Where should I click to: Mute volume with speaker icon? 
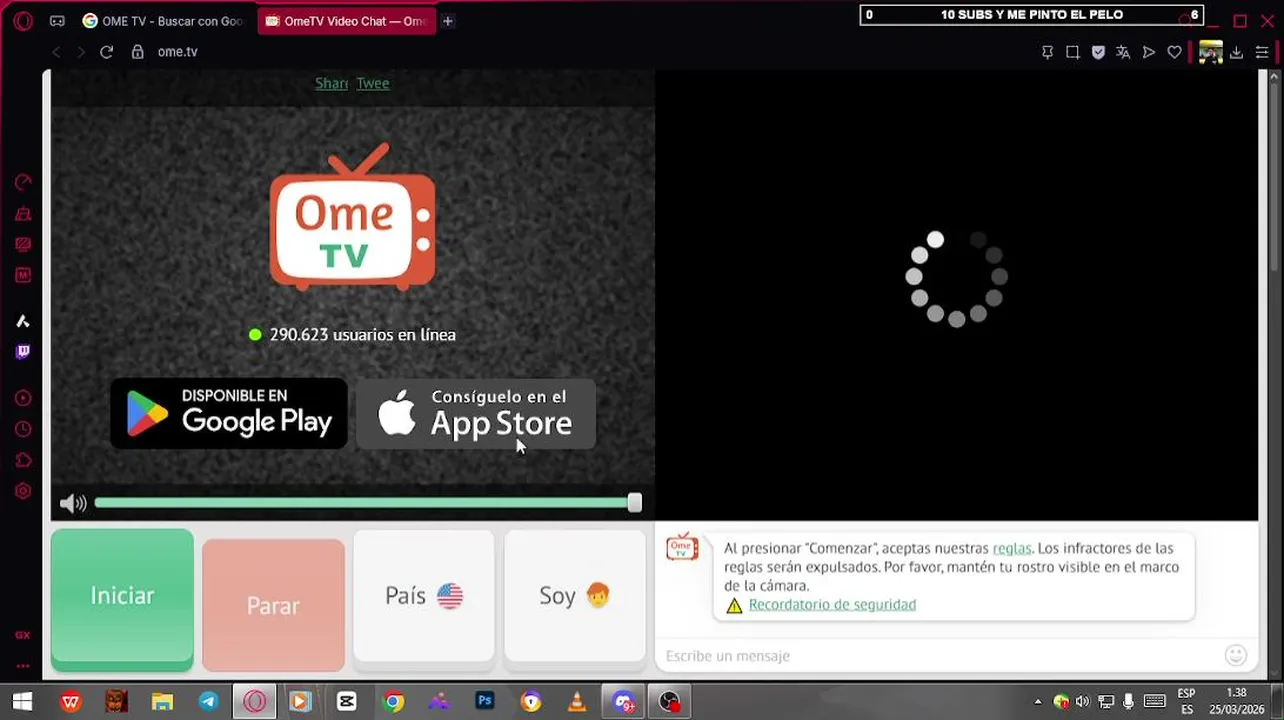click(x=73, y=504)
